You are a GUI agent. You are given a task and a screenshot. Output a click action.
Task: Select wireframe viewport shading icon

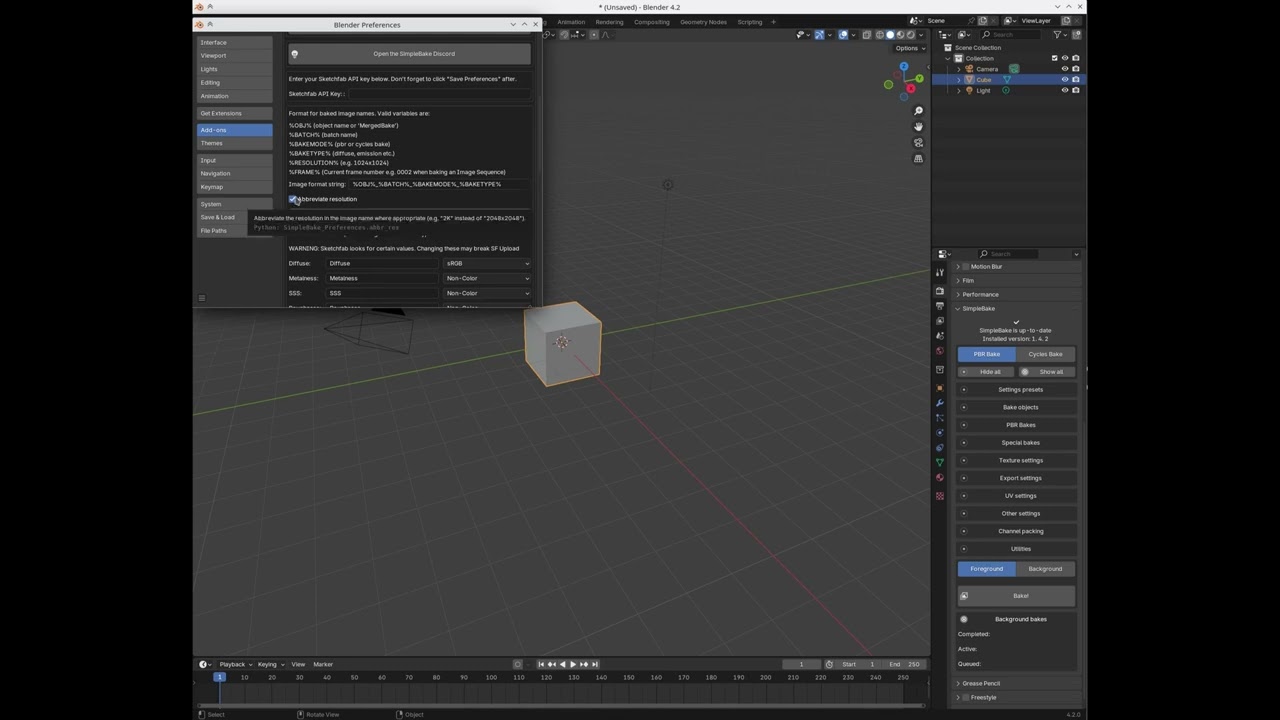pyautogui.click(x=880, y=35)
